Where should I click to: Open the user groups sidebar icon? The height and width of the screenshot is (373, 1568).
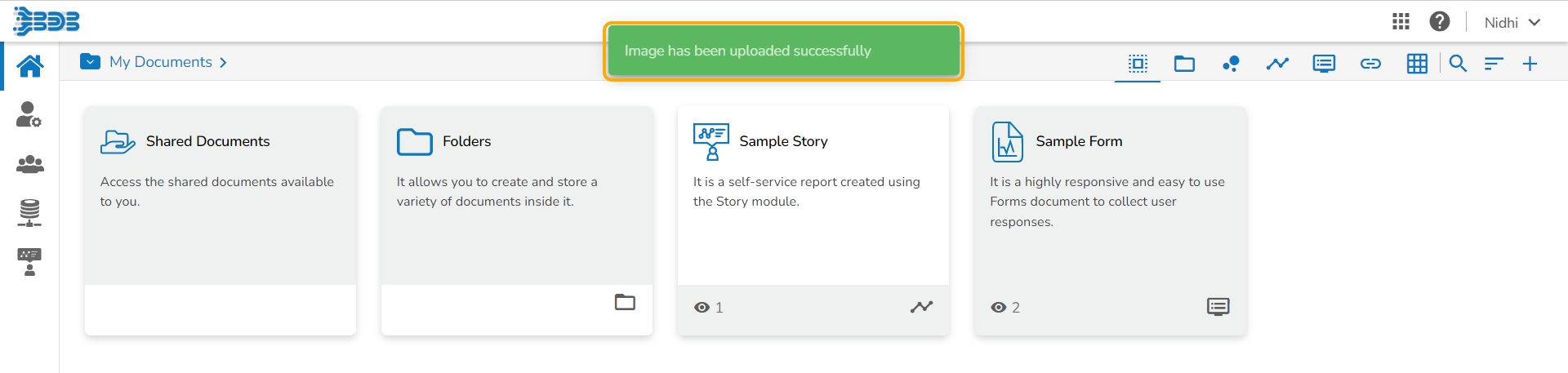click(x=29, y=164)
